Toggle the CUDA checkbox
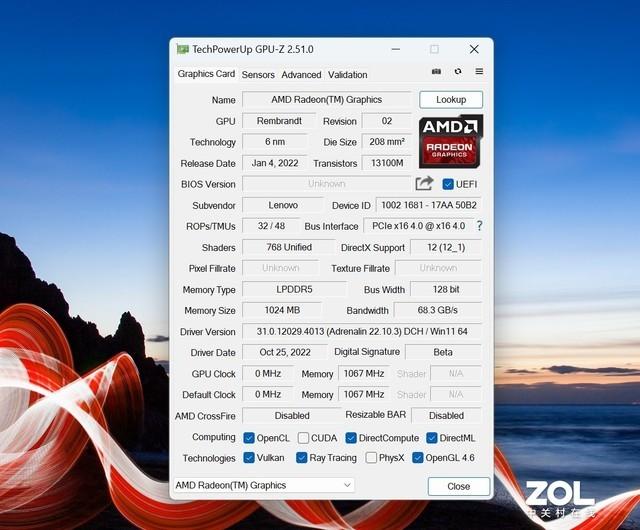The image size is (640, 530). tap(303, 438)
